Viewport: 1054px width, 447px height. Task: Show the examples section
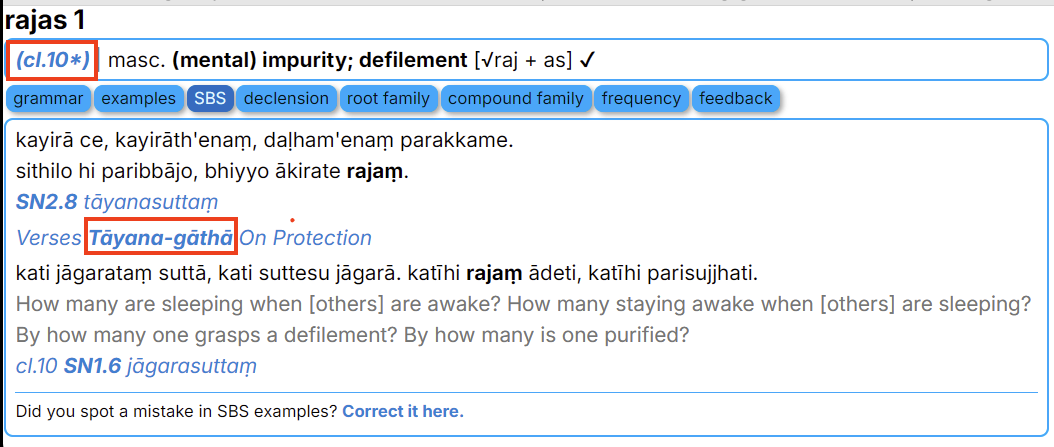click(138, 98)
